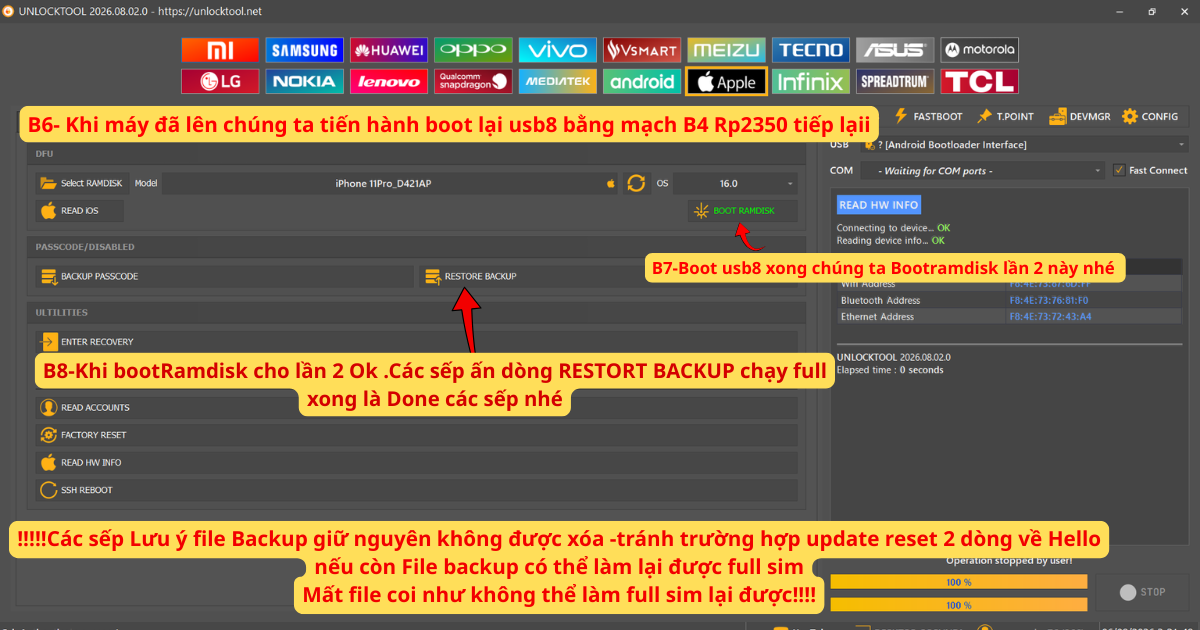This screenshot has width=1200, height=630.
Task: Click the lowest 100 % progress bar
Action: click(959, 605)
